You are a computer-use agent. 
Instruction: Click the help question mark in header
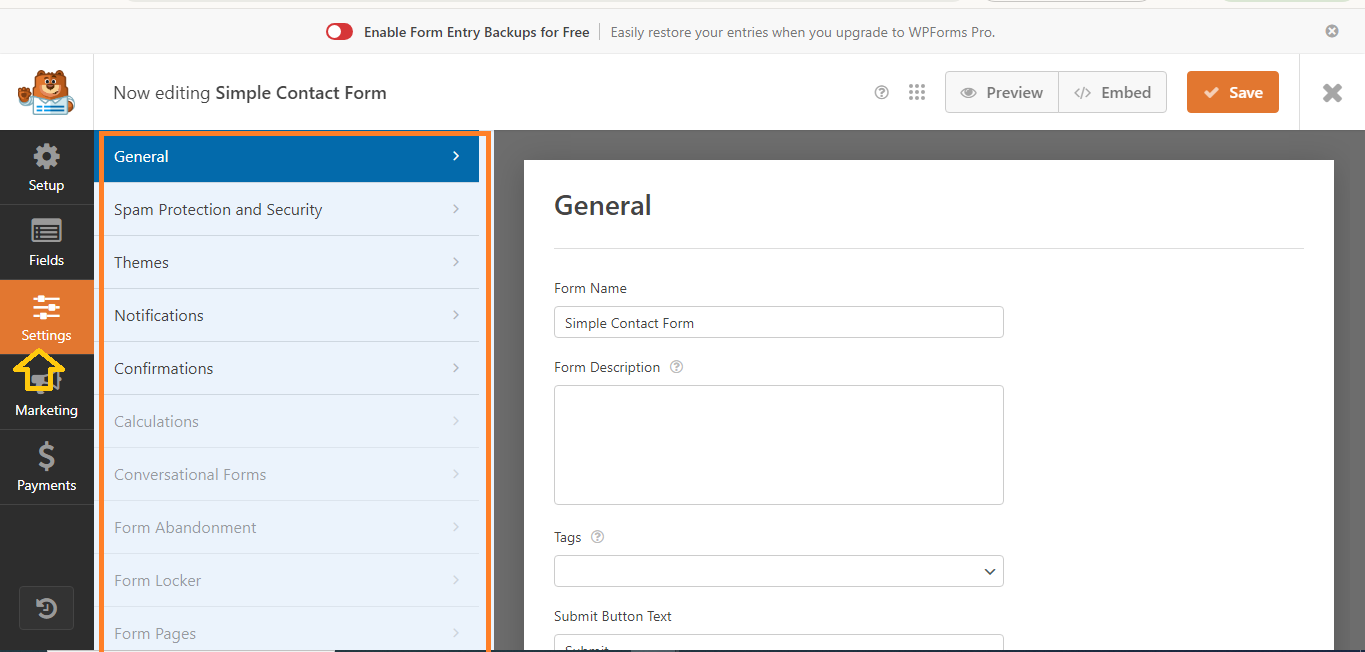(x=881, y=92)
